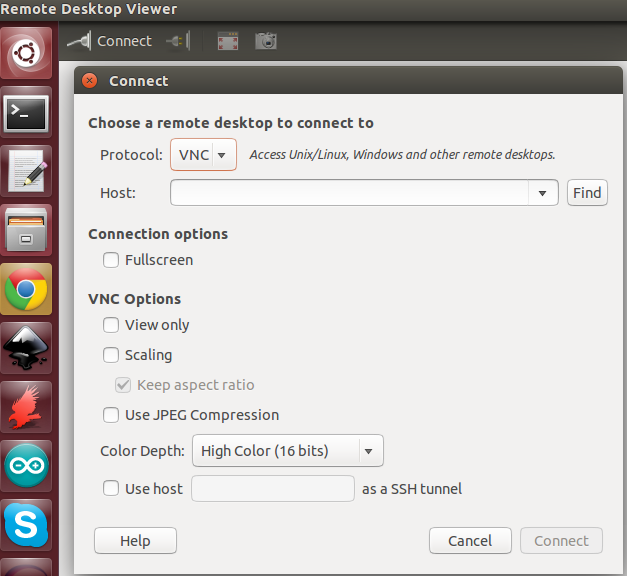Open the Protocol VNC dropdown
Viewport: 627px width, 576px height.
(x=204, y=155)
